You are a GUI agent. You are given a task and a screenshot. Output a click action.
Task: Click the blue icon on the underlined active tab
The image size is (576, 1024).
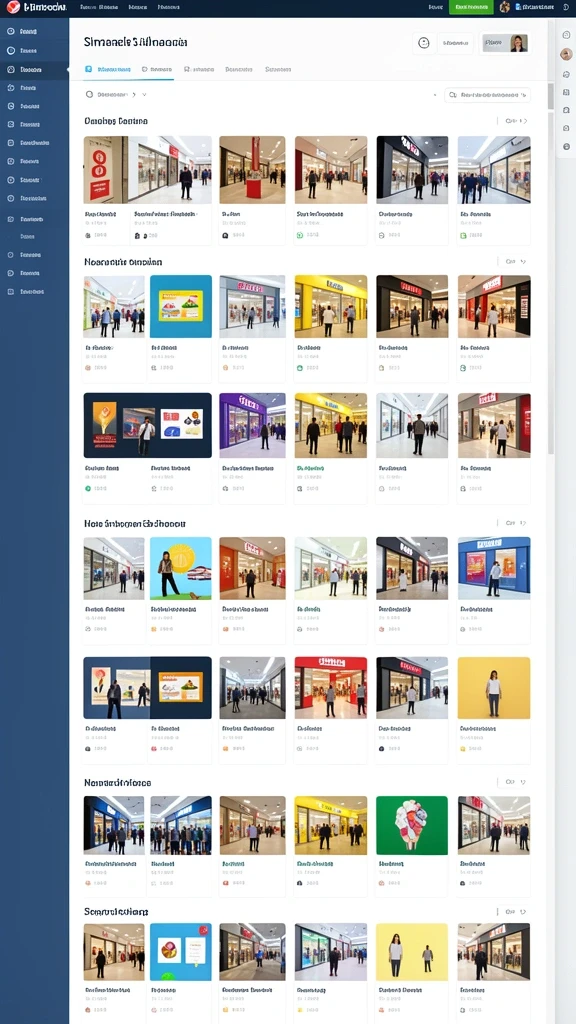click(x=89, y=69)
